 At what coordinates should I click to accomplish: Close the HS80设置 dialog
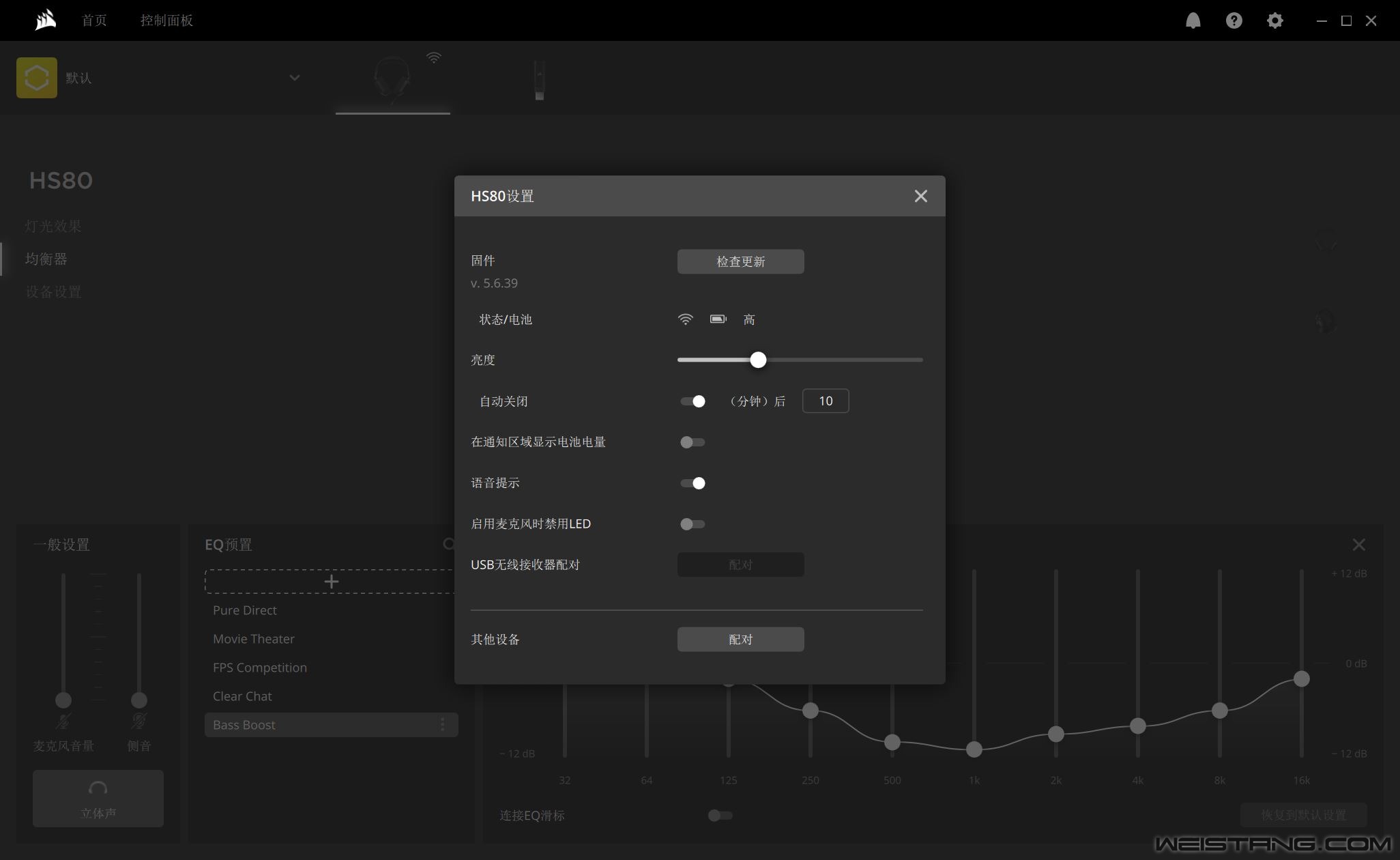click(920, 197)
